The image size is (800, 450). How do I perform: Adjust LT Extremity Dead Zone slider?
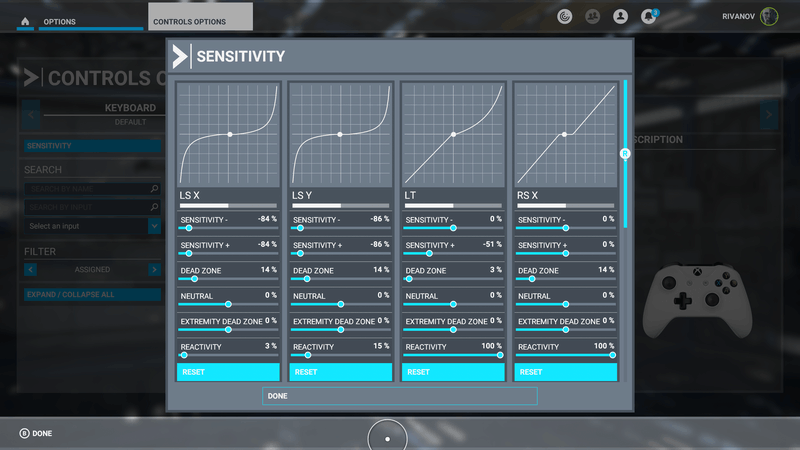453,330
